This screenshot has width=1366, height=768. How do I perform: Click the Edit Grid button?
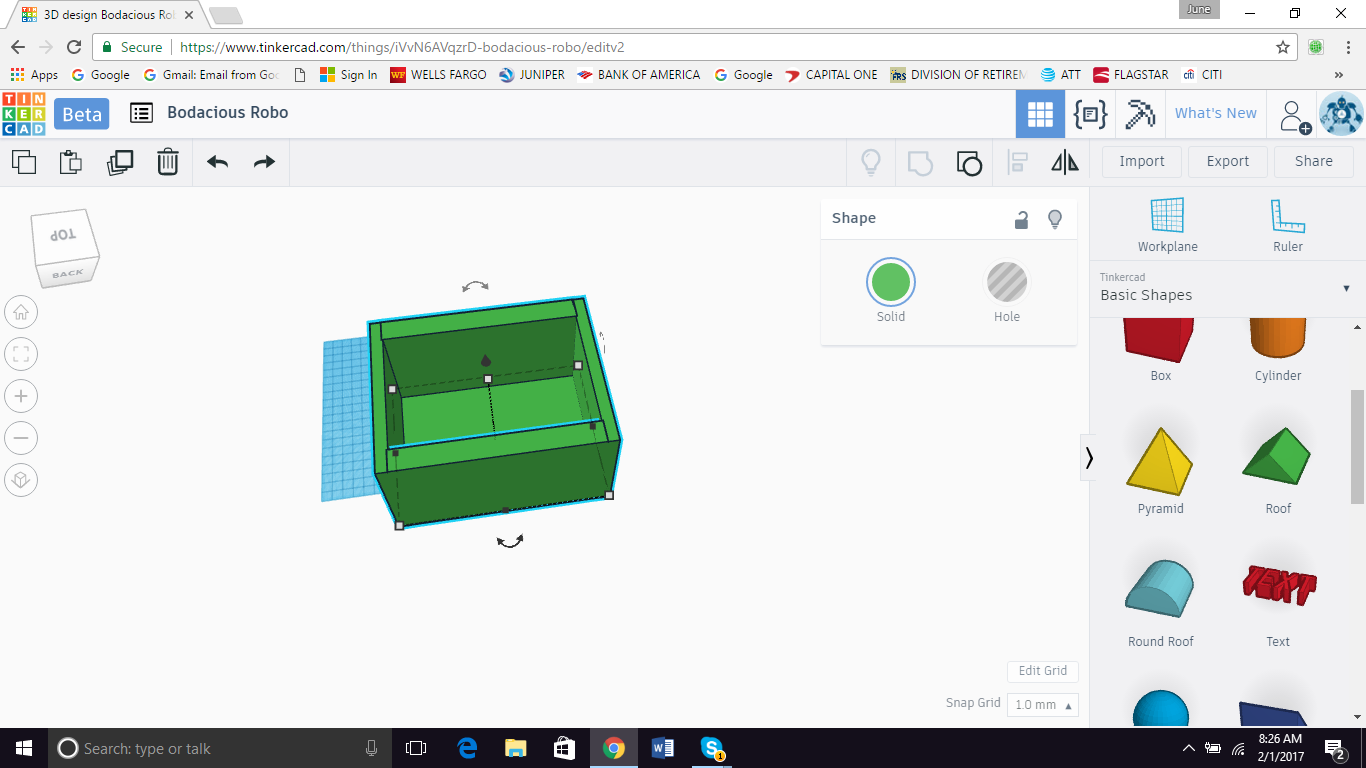1043,671
